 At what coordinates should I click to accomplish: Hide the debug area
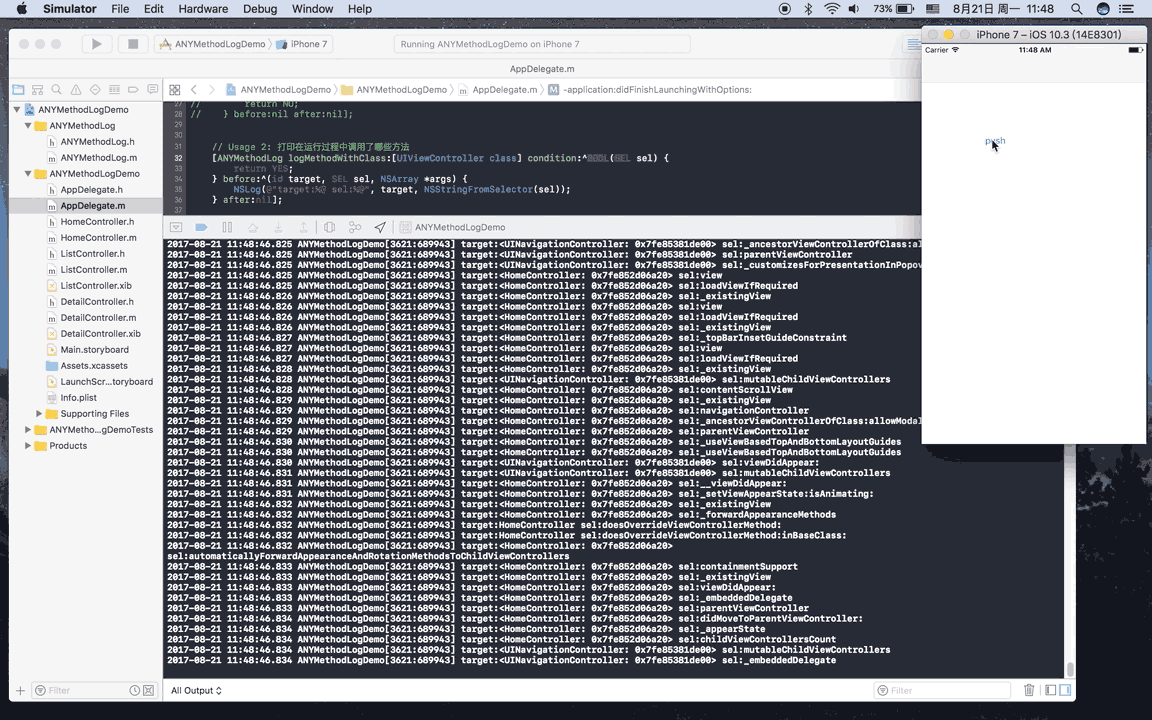click(x=176, y=227)
